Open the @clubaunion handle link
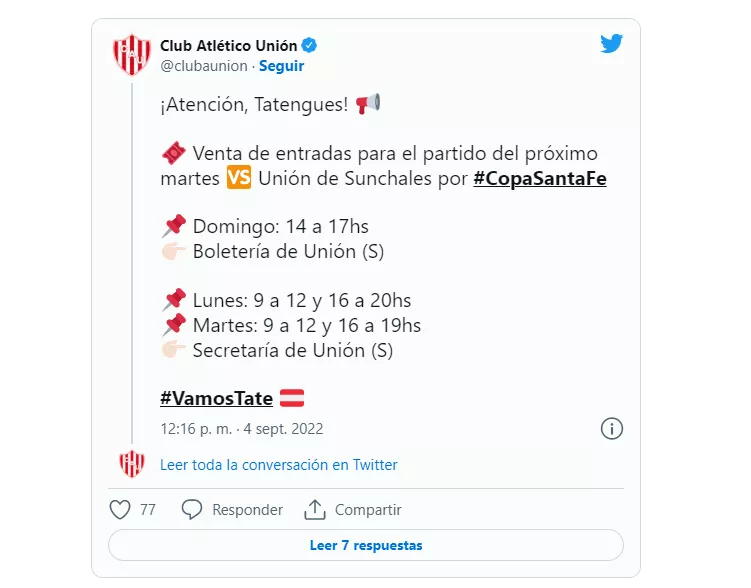The width and height of the screenshot is (751, 588). (x=203, y=66)
